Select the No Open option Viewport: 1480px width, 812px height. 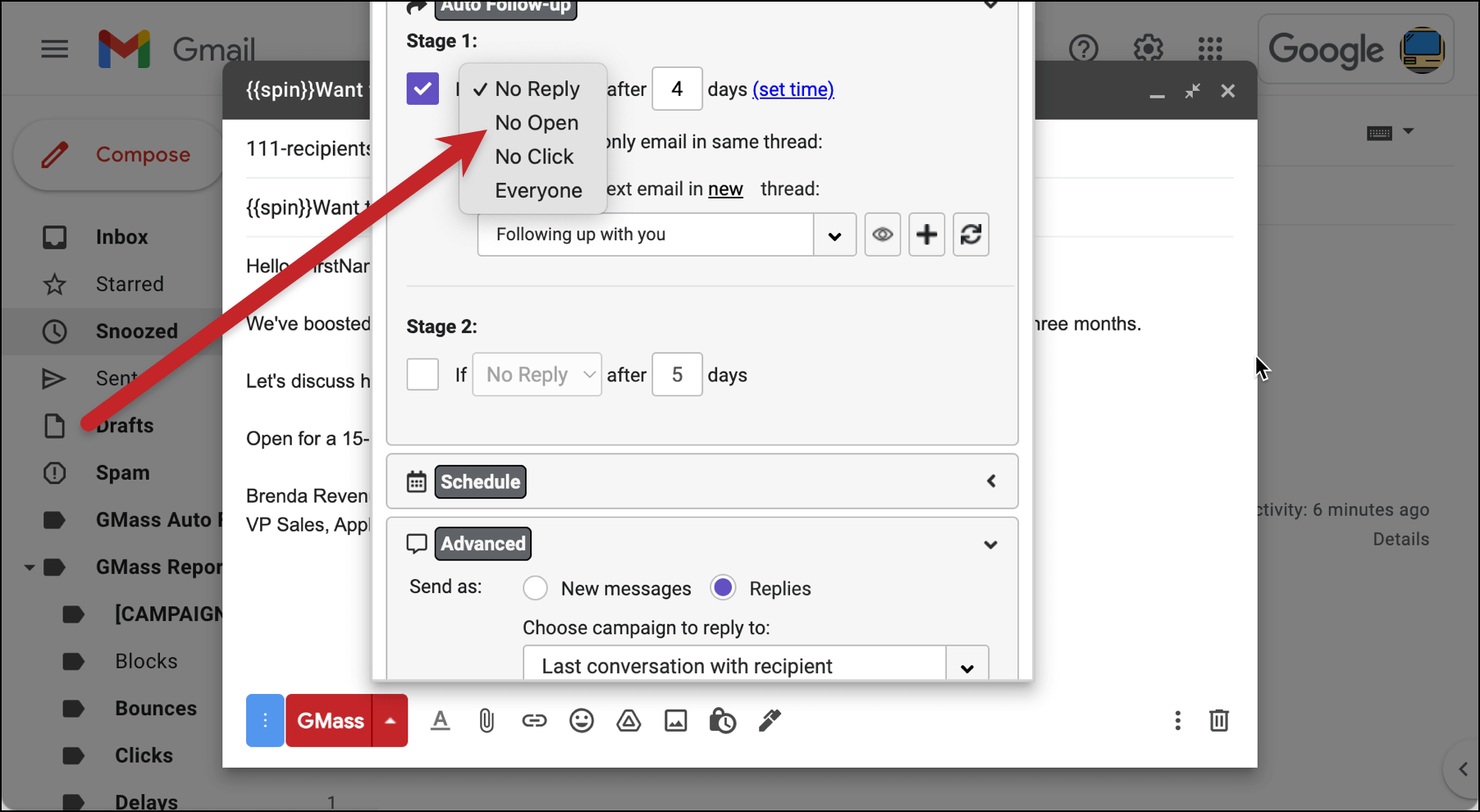click(537, 123)
